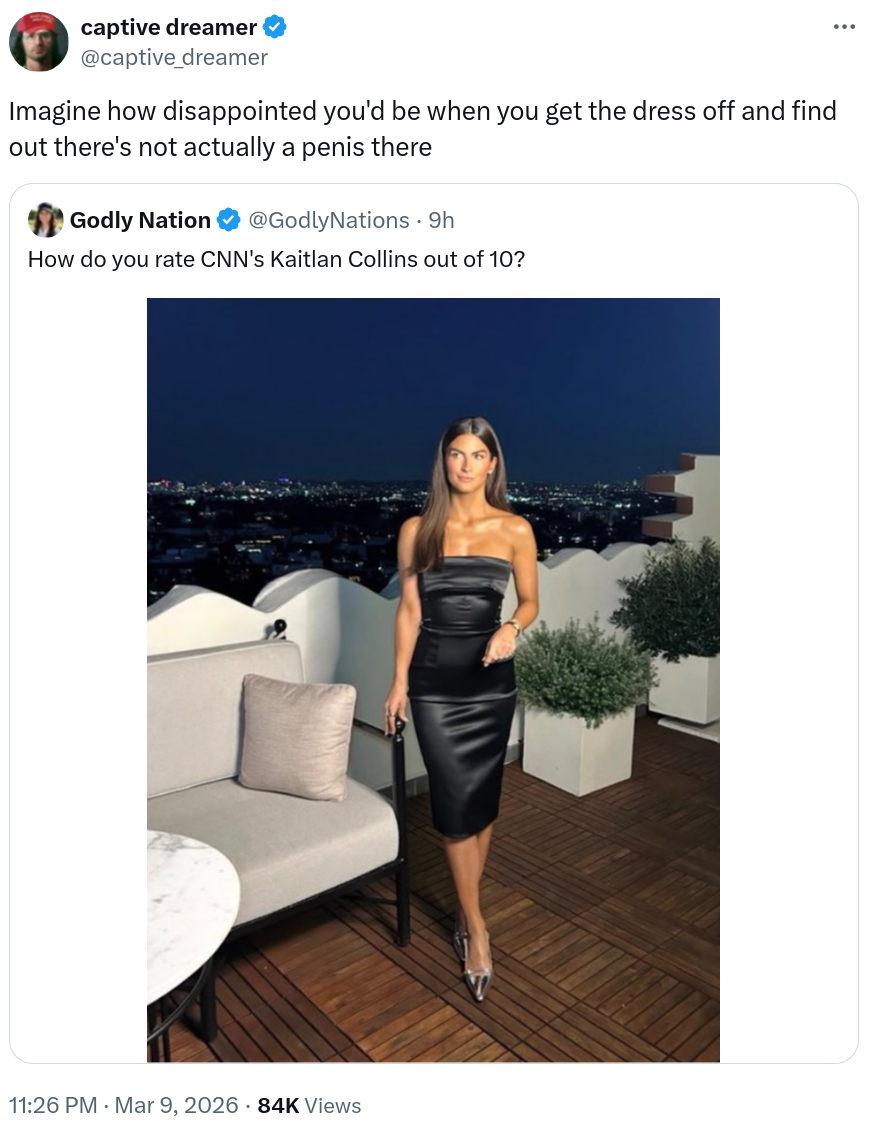The height and width of the screenshot is (1128, 873).
Task: Click the 11:26 PM · Mar 9, 2026 timestamp
Action: tap(123, 1105)
